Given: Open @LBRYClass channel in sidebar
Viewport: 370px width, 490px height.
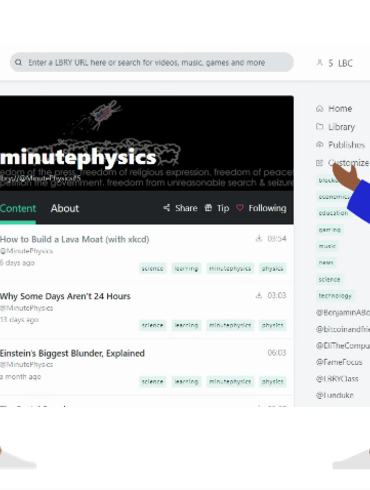Looking at the screenshot, I should (x=337, y=379).
